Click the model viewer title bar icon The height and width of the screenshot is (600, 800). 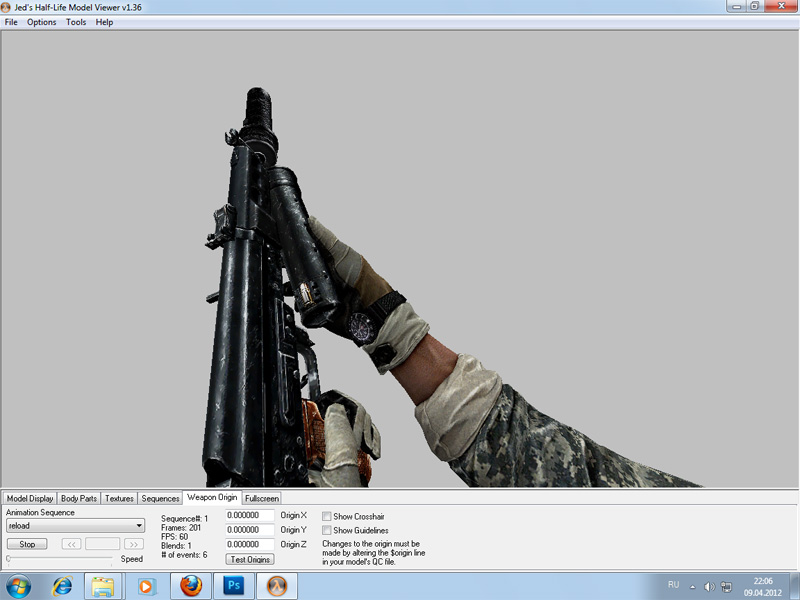point(7,7)
